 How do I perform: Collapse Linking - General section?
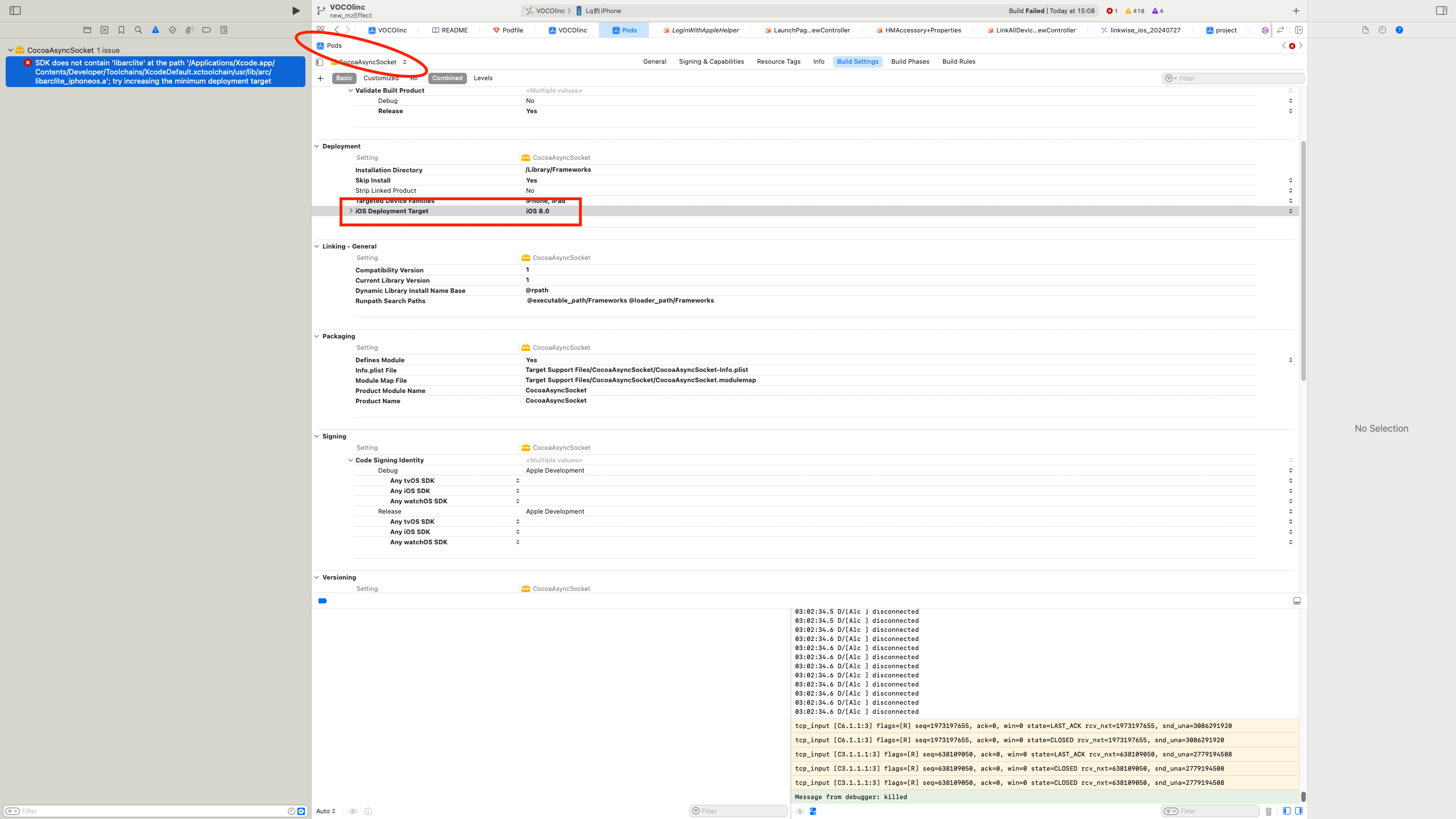click(317, 246)
